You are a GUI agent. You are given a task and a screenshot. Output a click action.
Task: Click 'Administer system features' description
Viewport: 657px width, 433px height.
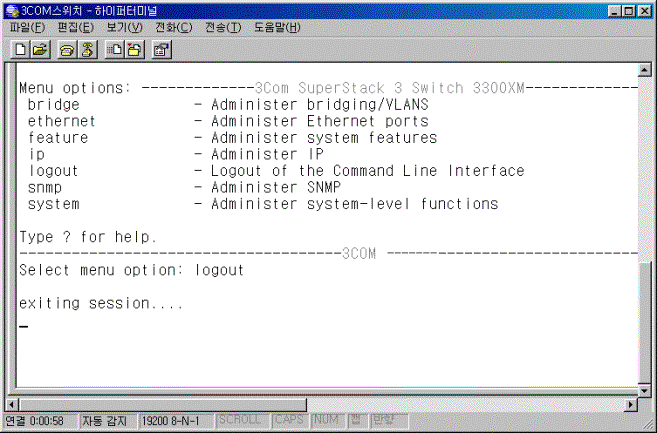tap(324, 137)
